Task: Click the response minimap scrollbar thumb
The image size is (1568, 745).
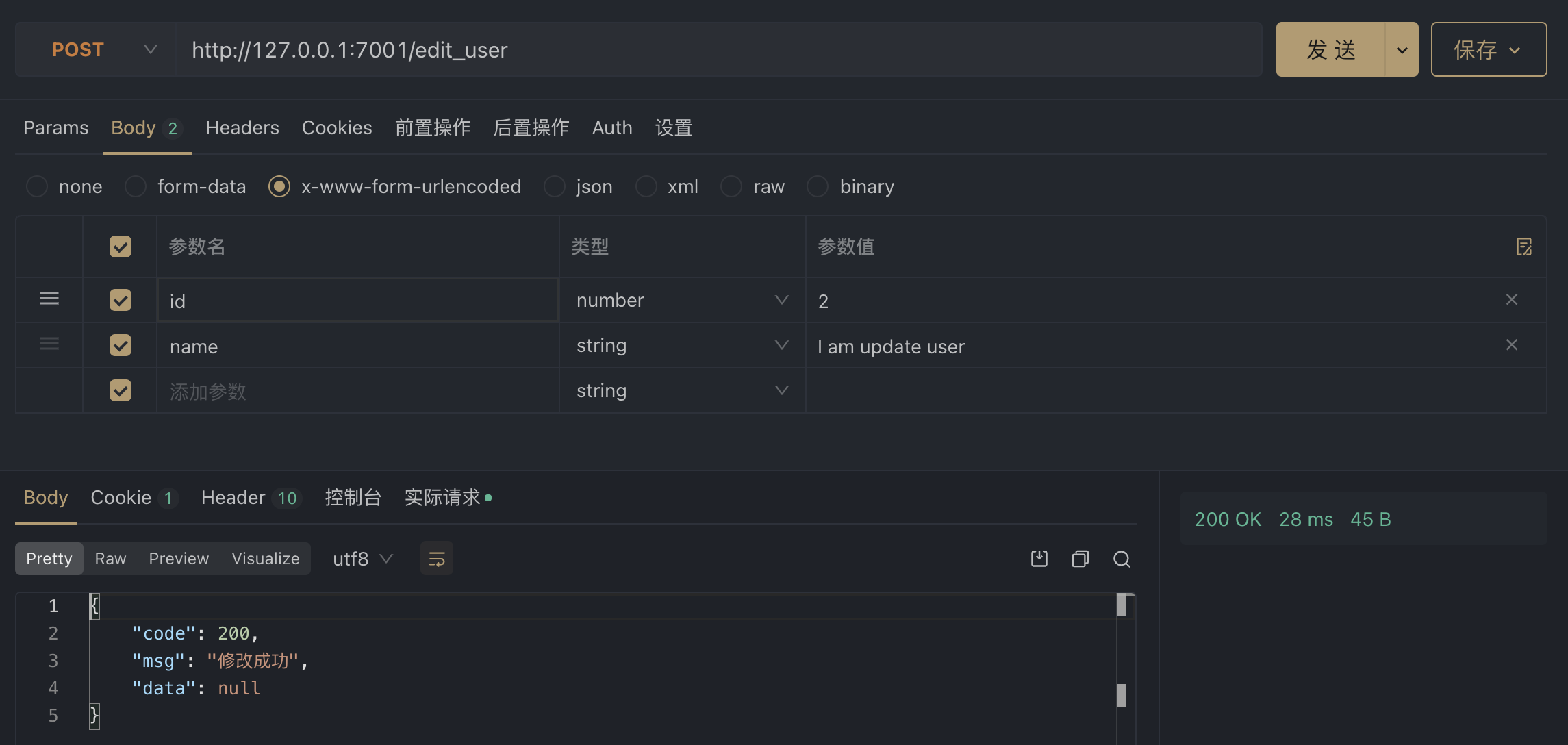Action: (x=1121, y=605)
